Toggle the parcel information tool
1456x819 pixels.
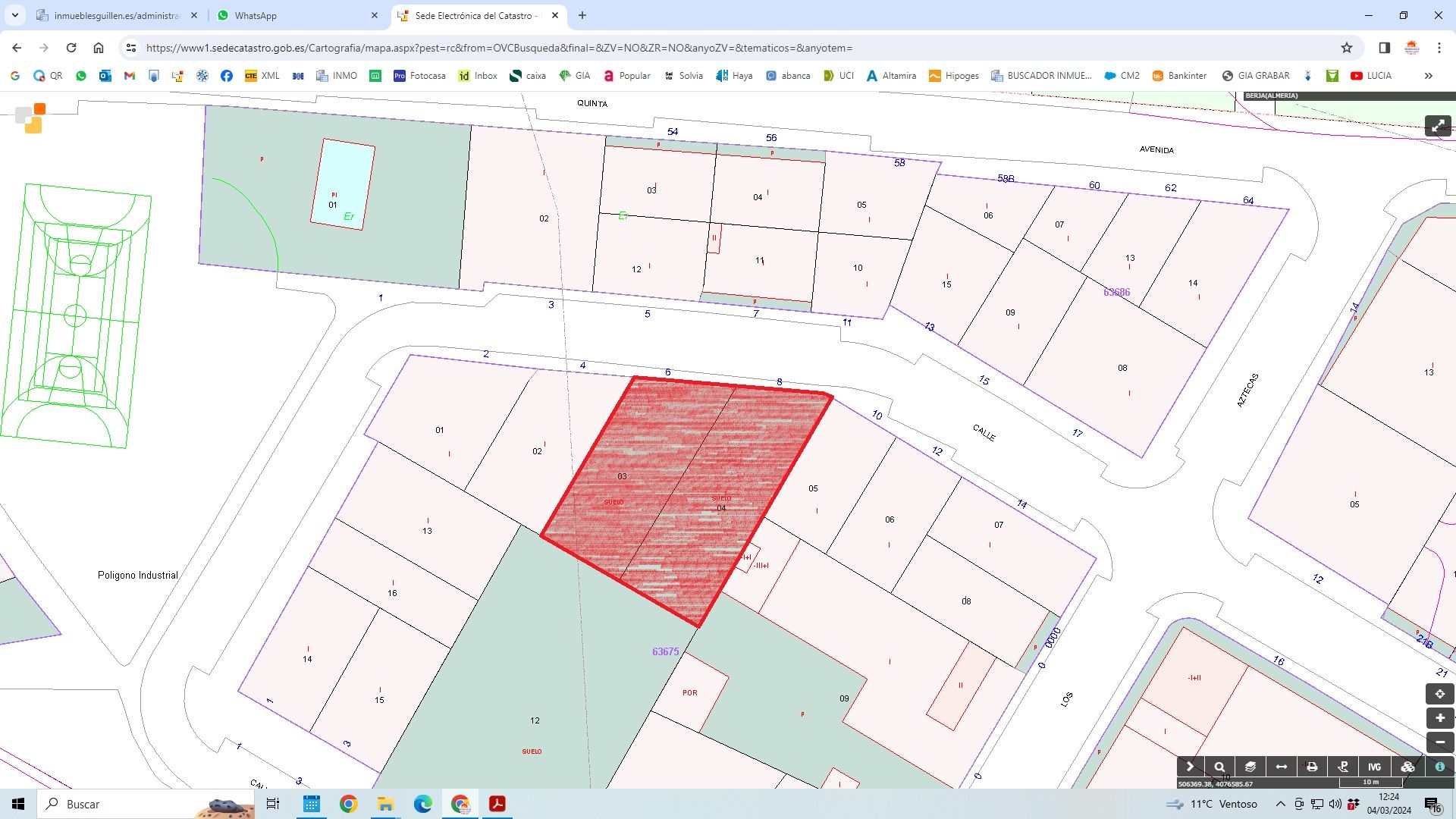click(1439, 767)
